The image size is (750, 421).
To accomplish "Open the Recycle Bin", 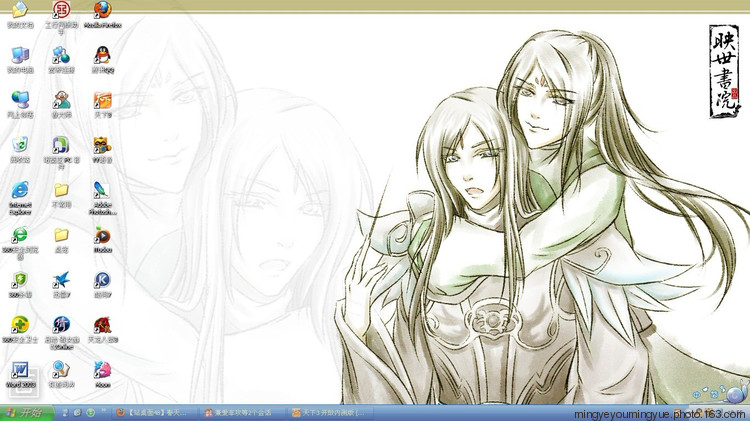I will coord(20,145).
